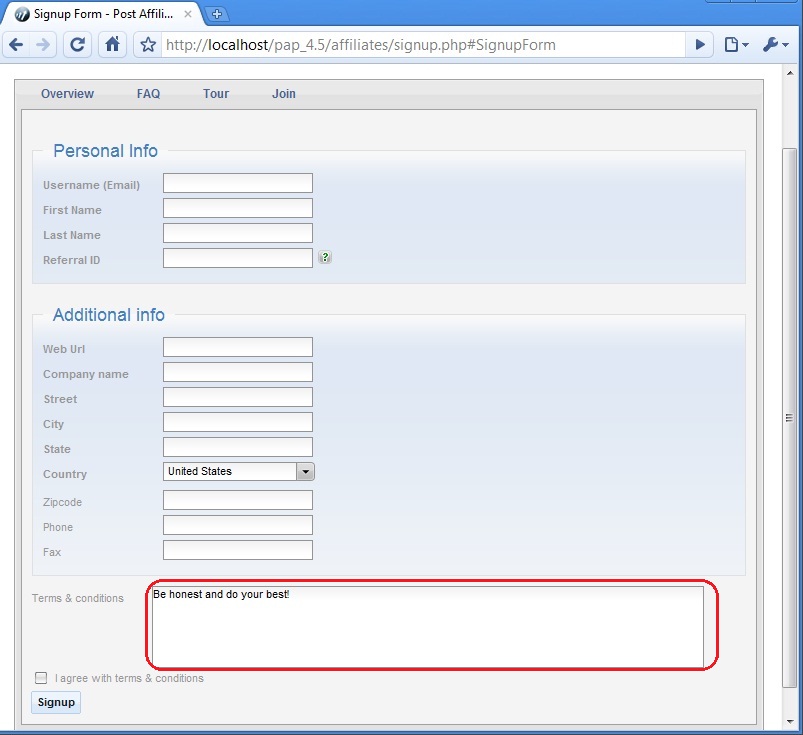The height and width of the screenshot is (735, 803).
Task: Go back with the browser back arrow
Action: click(x=16, y=45)
